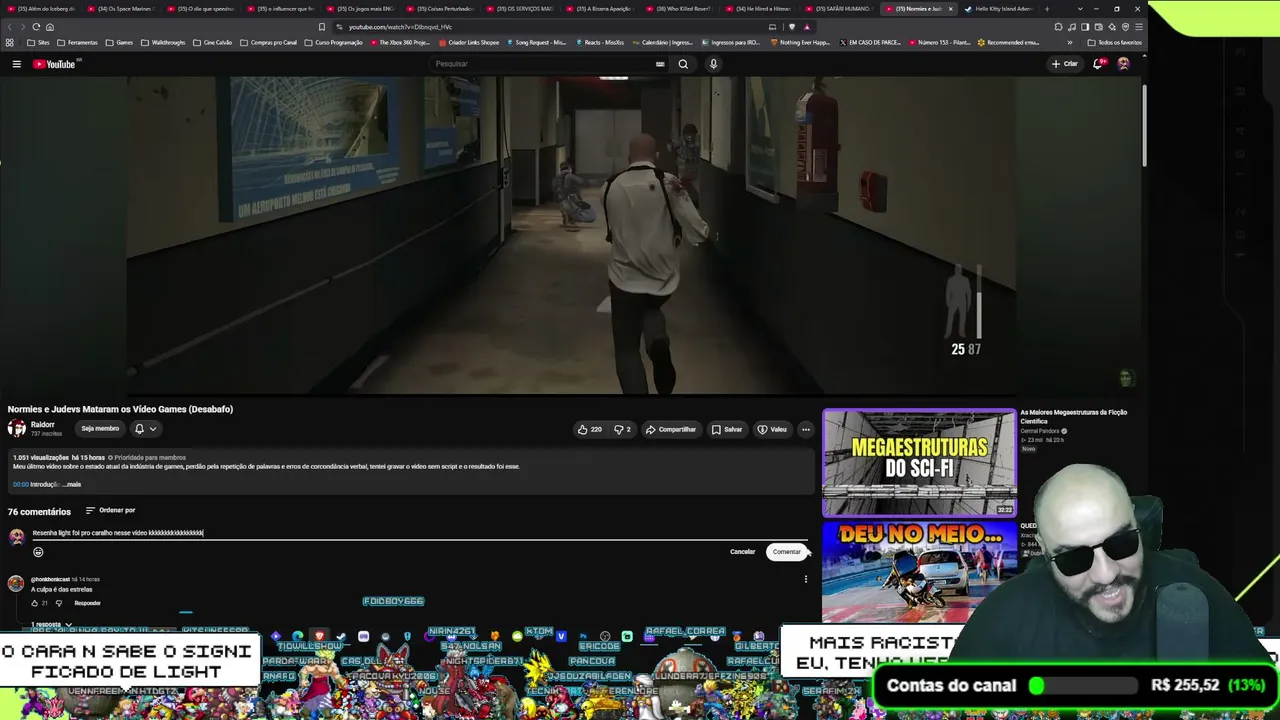This screenshot has width=1280, height=720.
Task: Close the active Normies e Judeus tab
Action: pos(950,9)
